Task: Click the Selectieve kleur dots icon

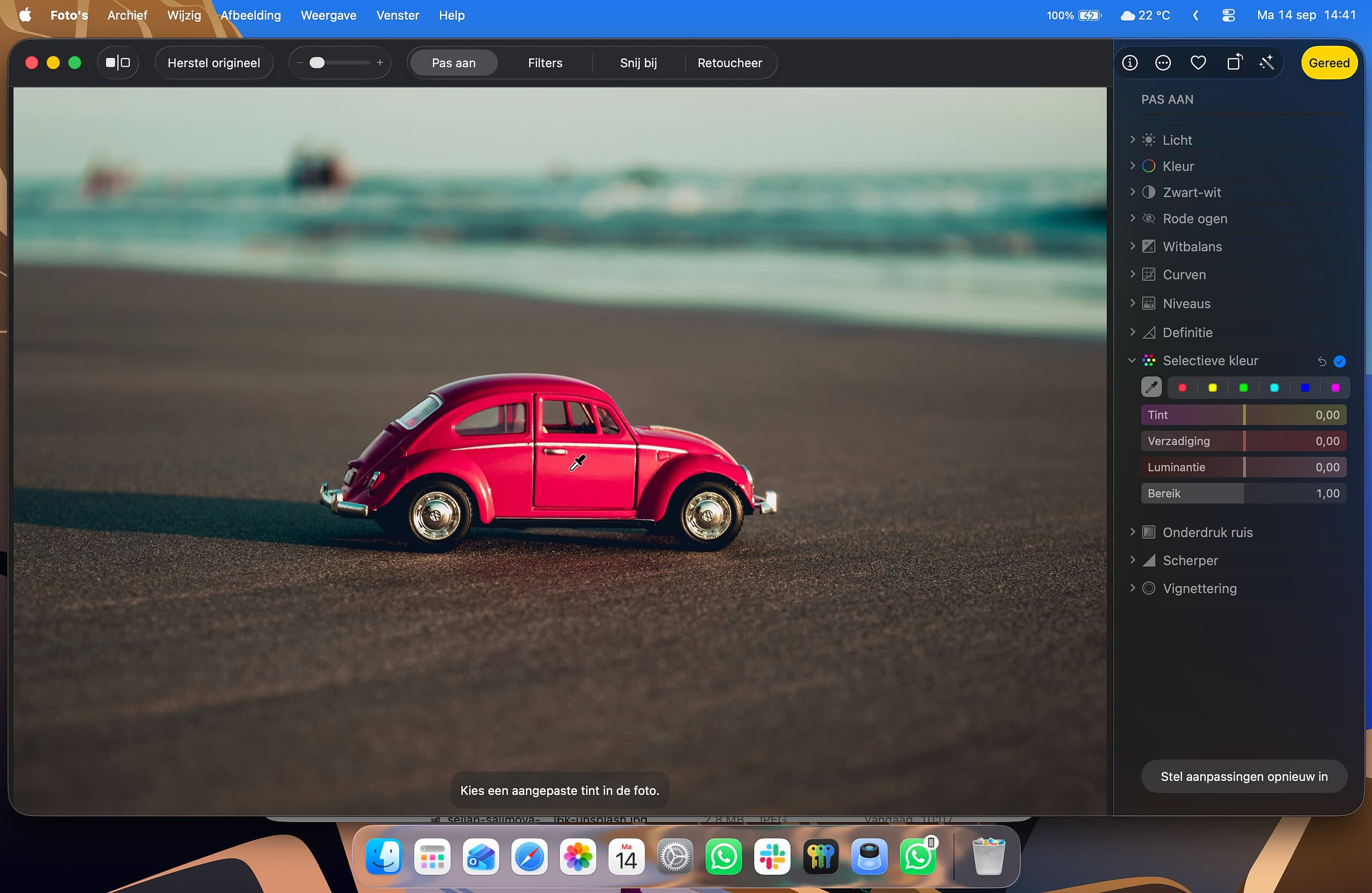Action: (1149, 360)
